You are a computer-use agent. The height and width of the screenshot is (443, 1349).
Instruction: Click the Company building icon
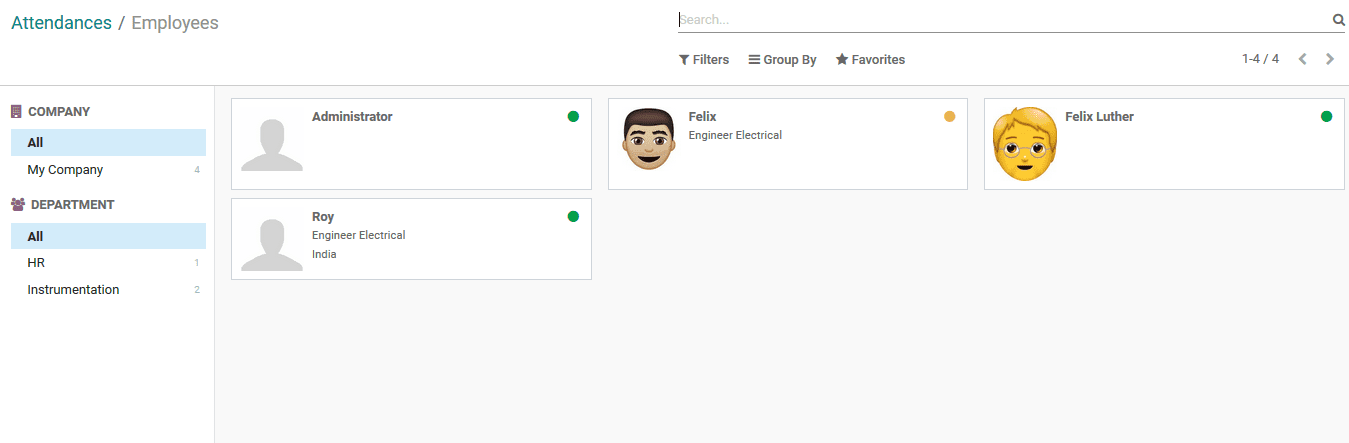click(16, 112)
